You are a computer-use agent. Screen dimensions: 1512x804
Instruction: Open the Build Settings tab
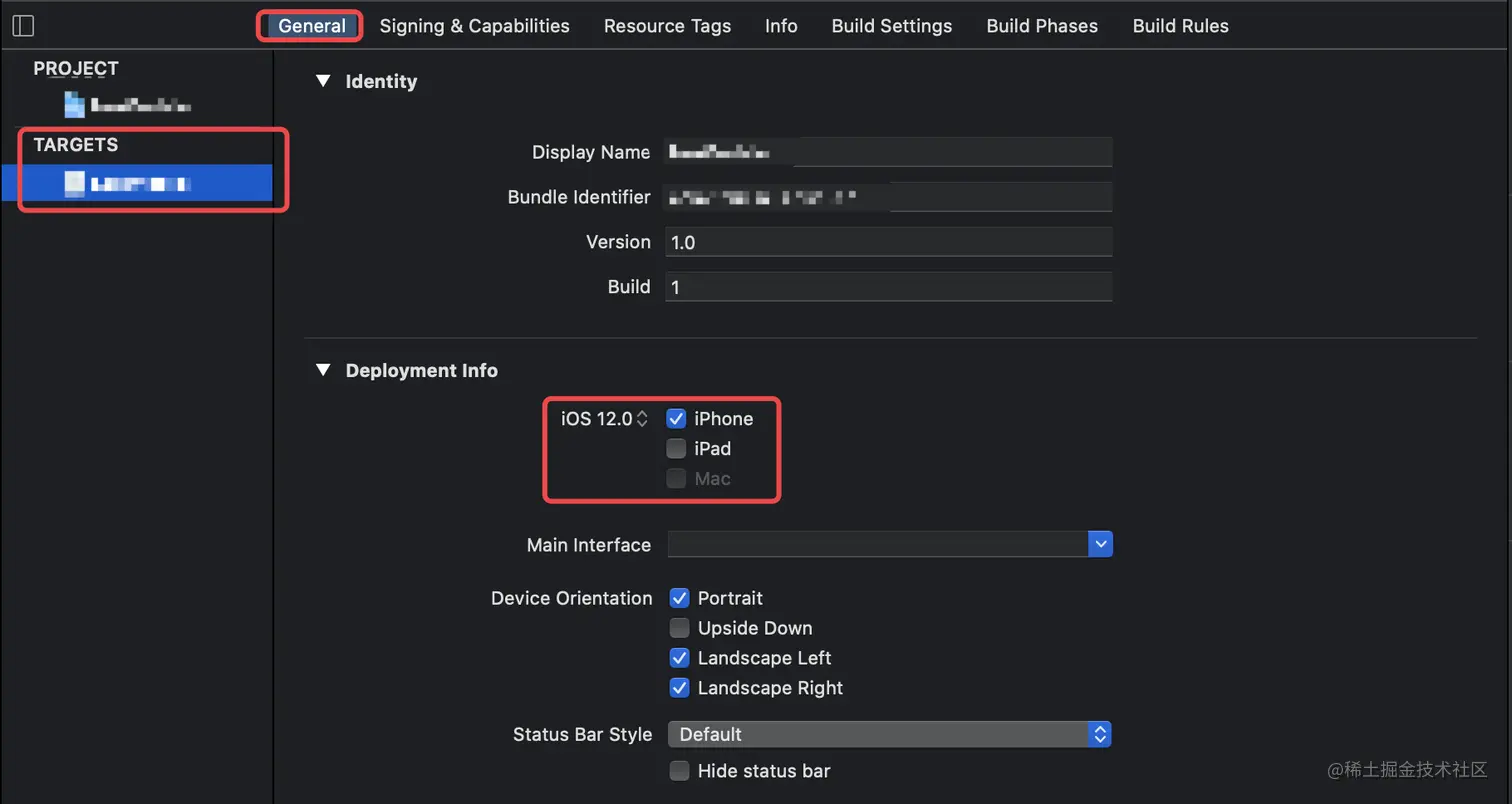tap(892, 26)
